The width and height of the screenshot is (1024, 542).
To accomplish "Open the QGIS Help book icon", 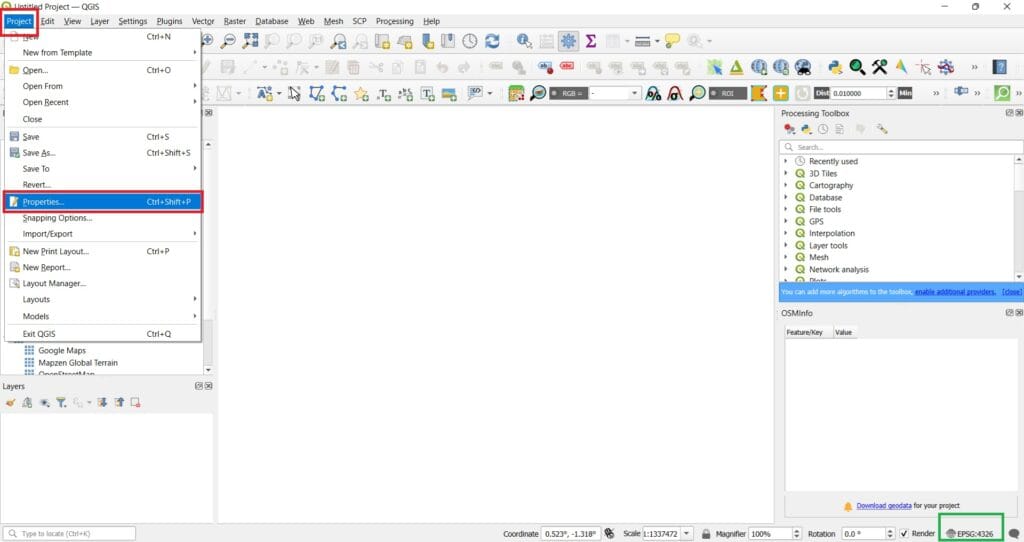I will click(x=999, y=67).
